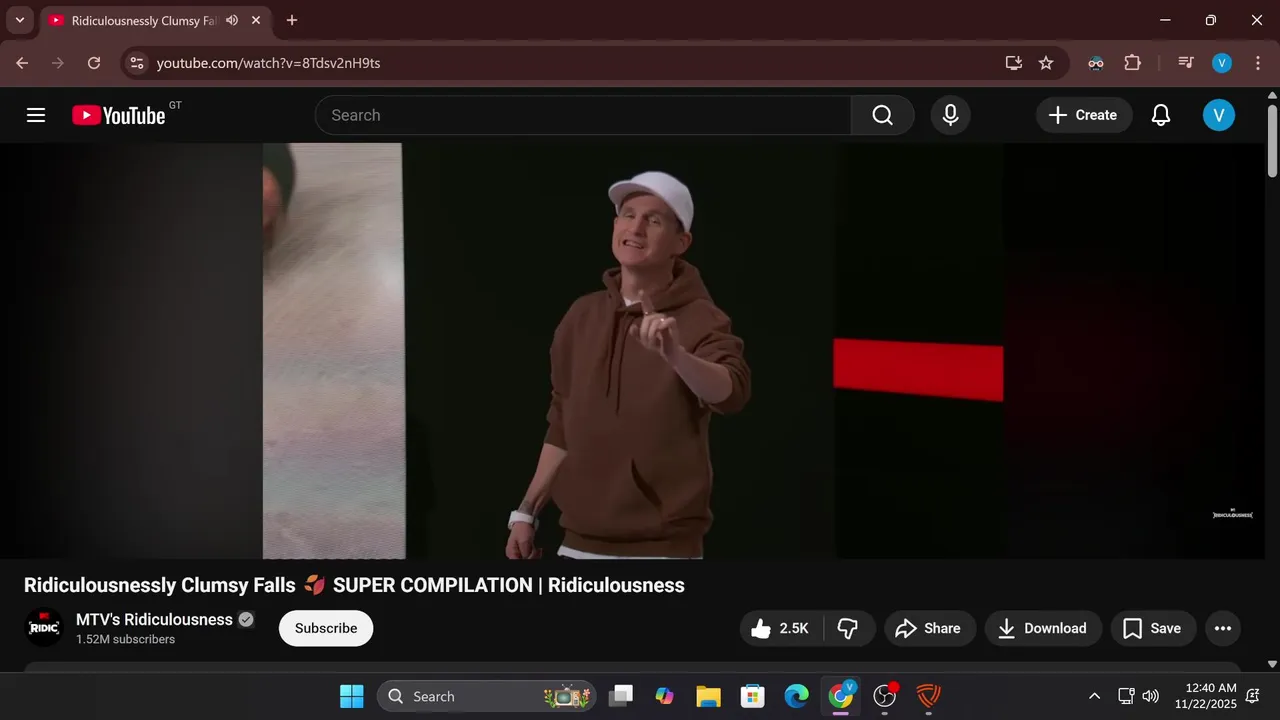Click the YouTube search magnifier button

[882, 115]
